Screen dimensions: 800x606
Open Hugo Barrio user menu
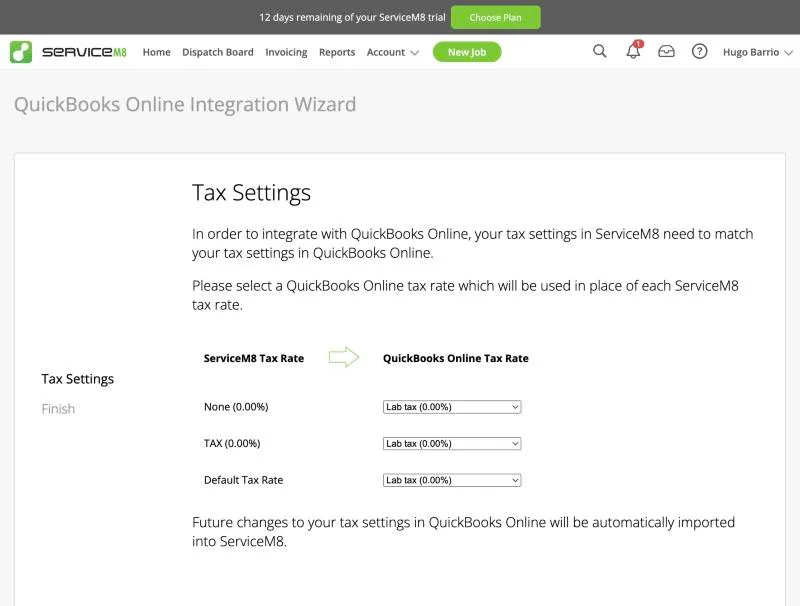(x=758, y=52)
